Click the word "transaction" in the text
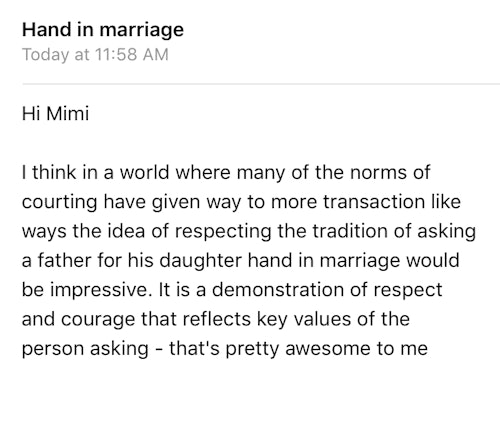Viewport: 500px width, 437px height. pos(374,202)
